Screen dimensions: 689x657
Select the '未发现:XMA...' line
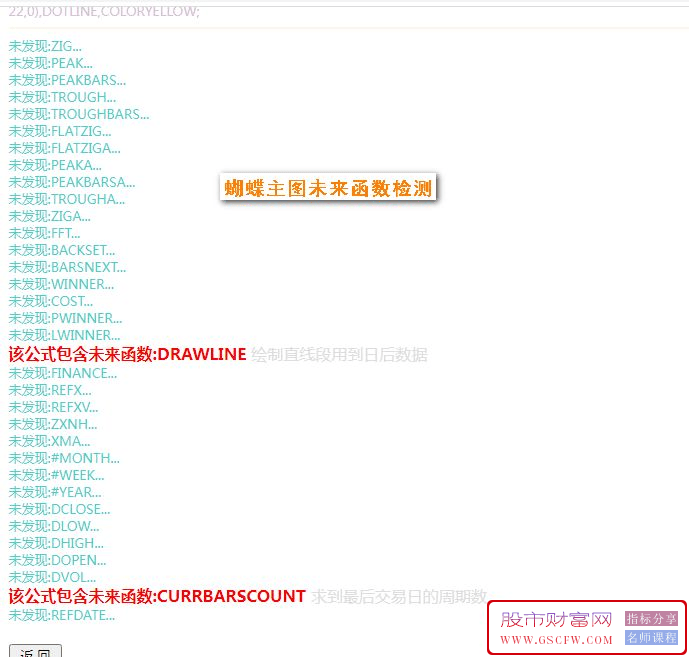[50, 442]
